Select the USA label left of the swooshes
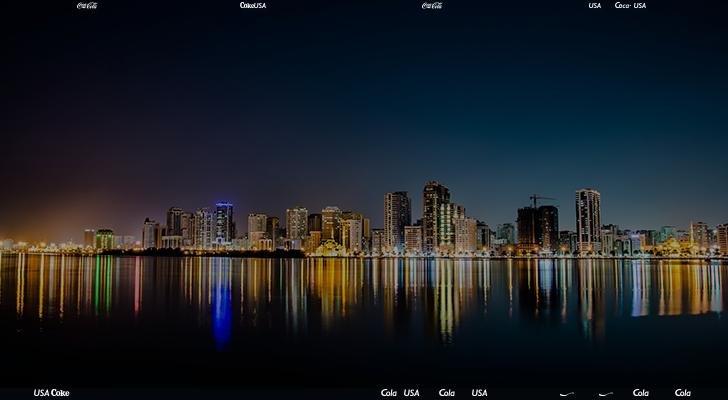The image size is (728, 400). 479,393
